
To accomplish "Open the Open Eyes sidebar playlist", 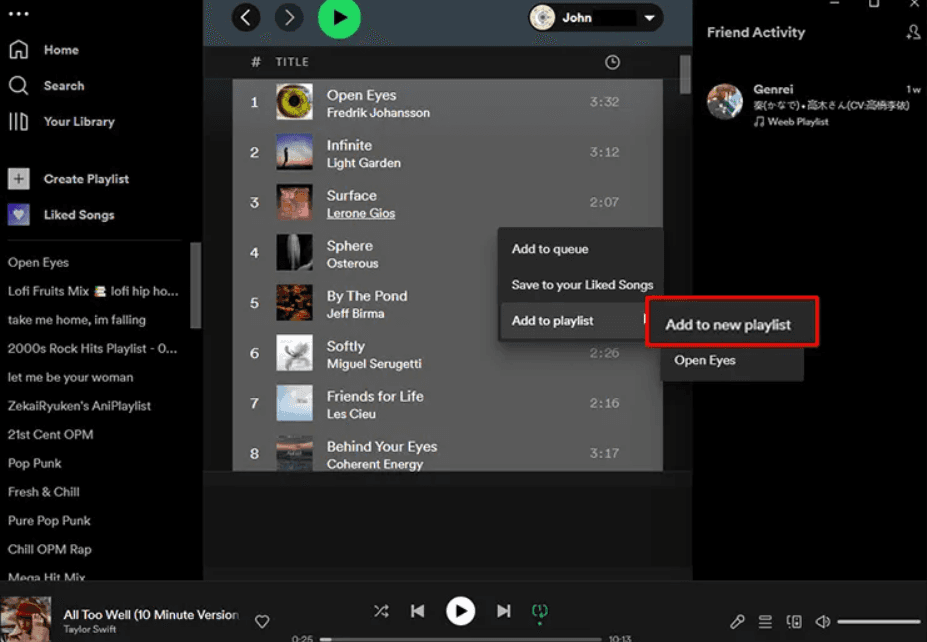I will click(x=38, y=262).
